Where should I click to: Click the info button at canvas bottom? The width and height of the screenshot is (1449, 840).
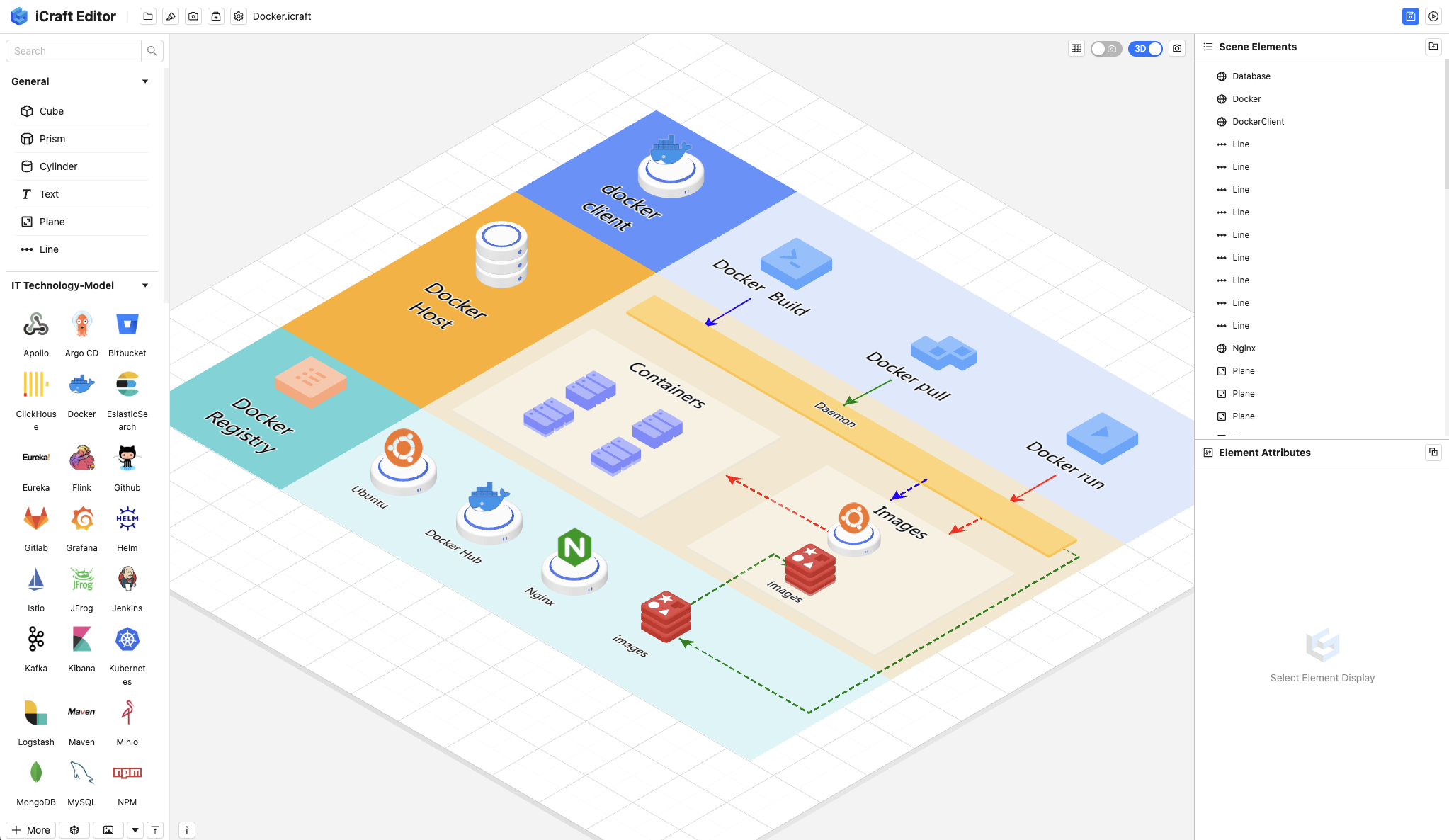coord(187,830)
